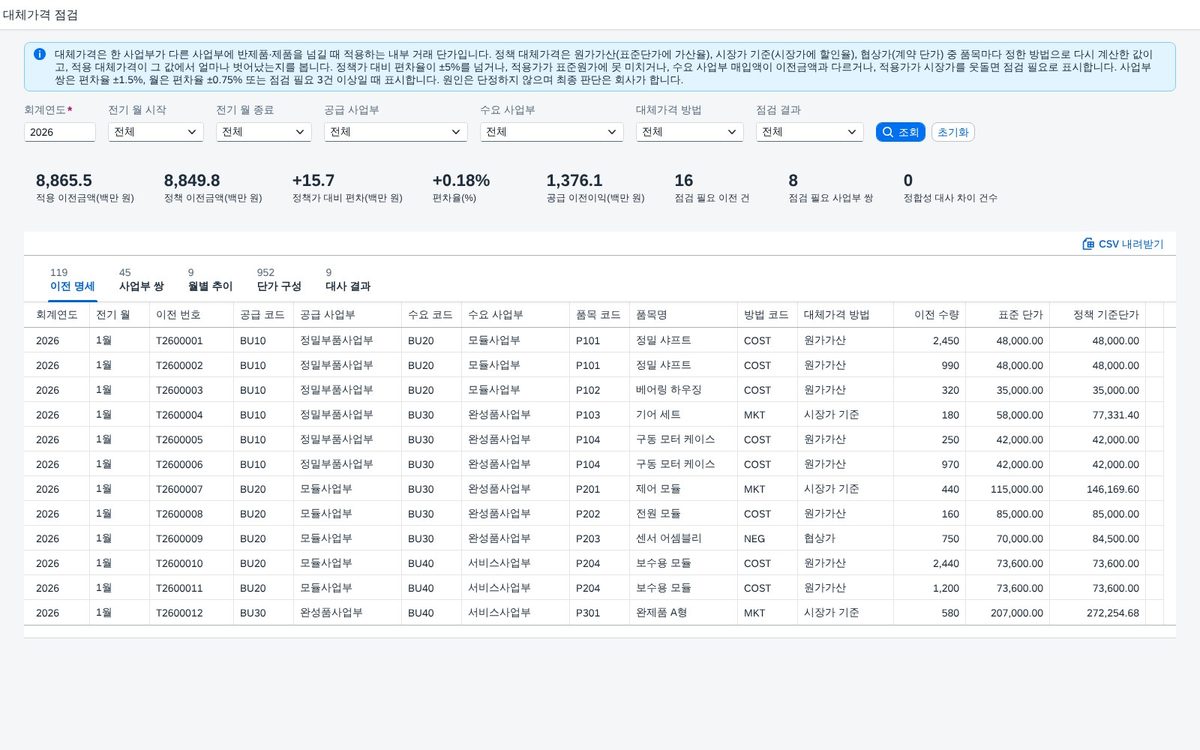Click the 전기 월 column header
1200x750 pixels.
119,314
